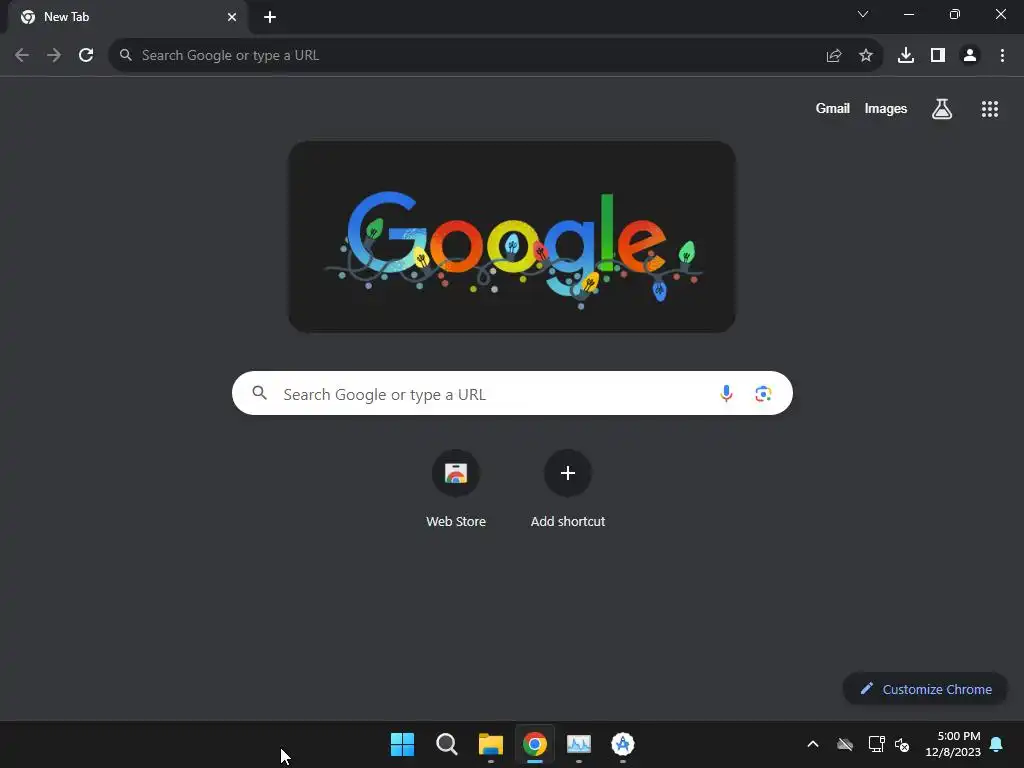Show hidden system tray icons
1024x768 pixels.
[x=813, y=744]
